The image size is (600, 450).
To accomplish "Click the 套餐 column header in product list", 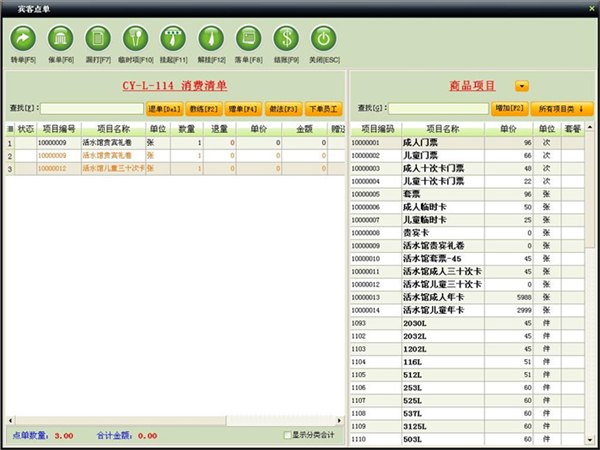I will click(573, 129).
